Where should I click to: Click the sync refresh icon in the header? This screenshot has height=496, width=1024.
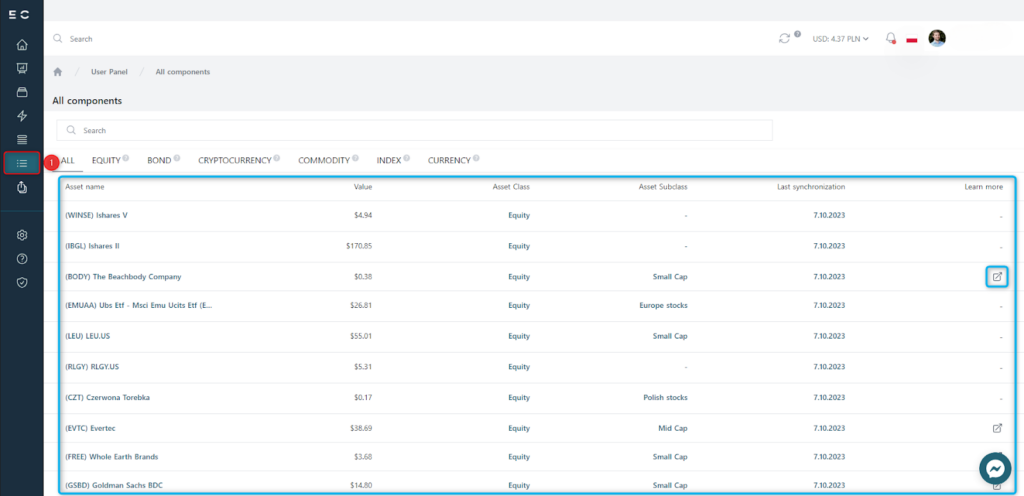[x=784, y=38]
